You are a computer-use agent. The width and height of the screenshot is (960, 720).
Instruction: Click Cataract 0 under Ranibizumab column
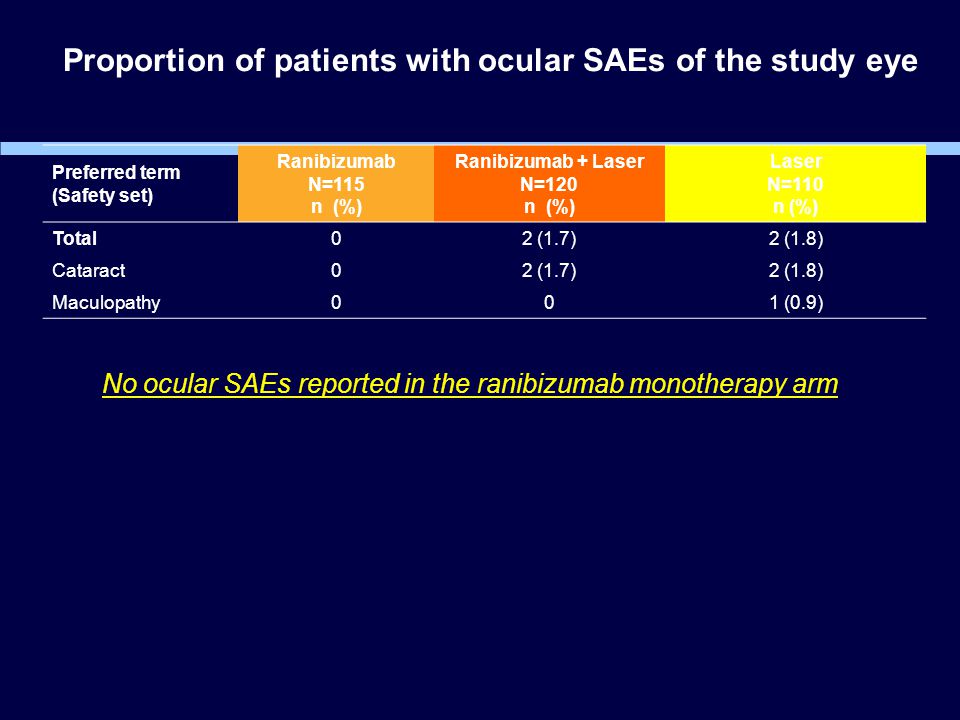tap(336, 270)
